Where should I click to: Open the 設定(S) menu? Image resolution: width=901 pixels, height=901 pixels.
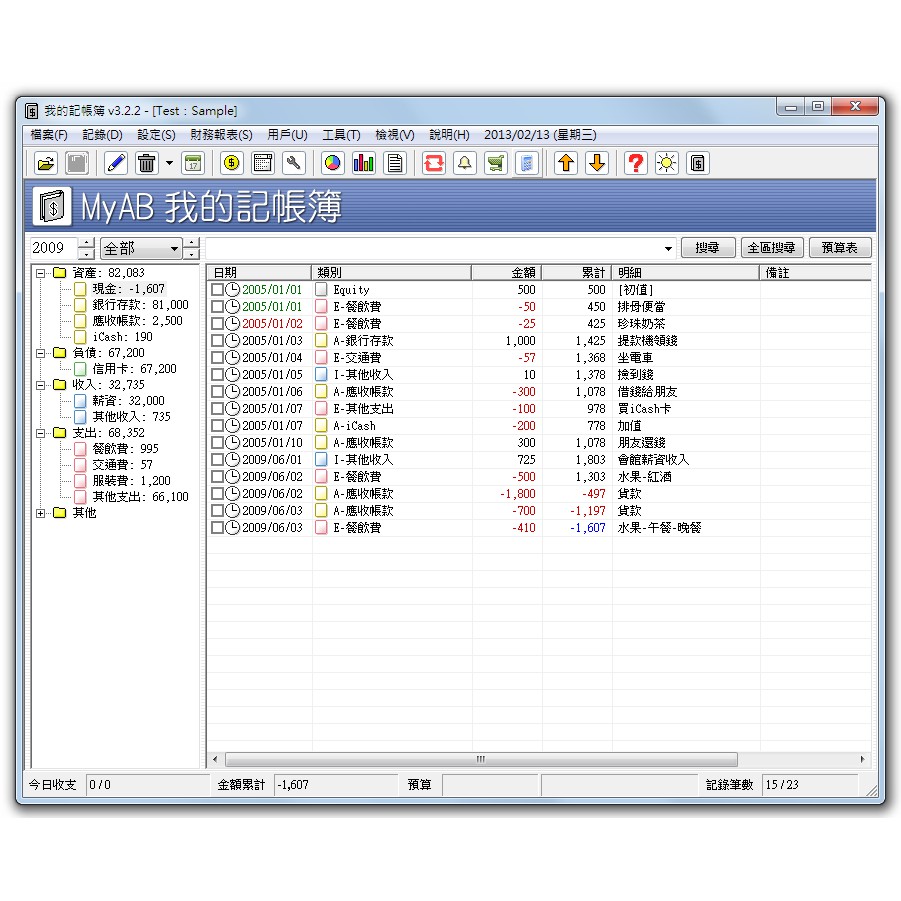pyautogui.click(x=156, y=135)
